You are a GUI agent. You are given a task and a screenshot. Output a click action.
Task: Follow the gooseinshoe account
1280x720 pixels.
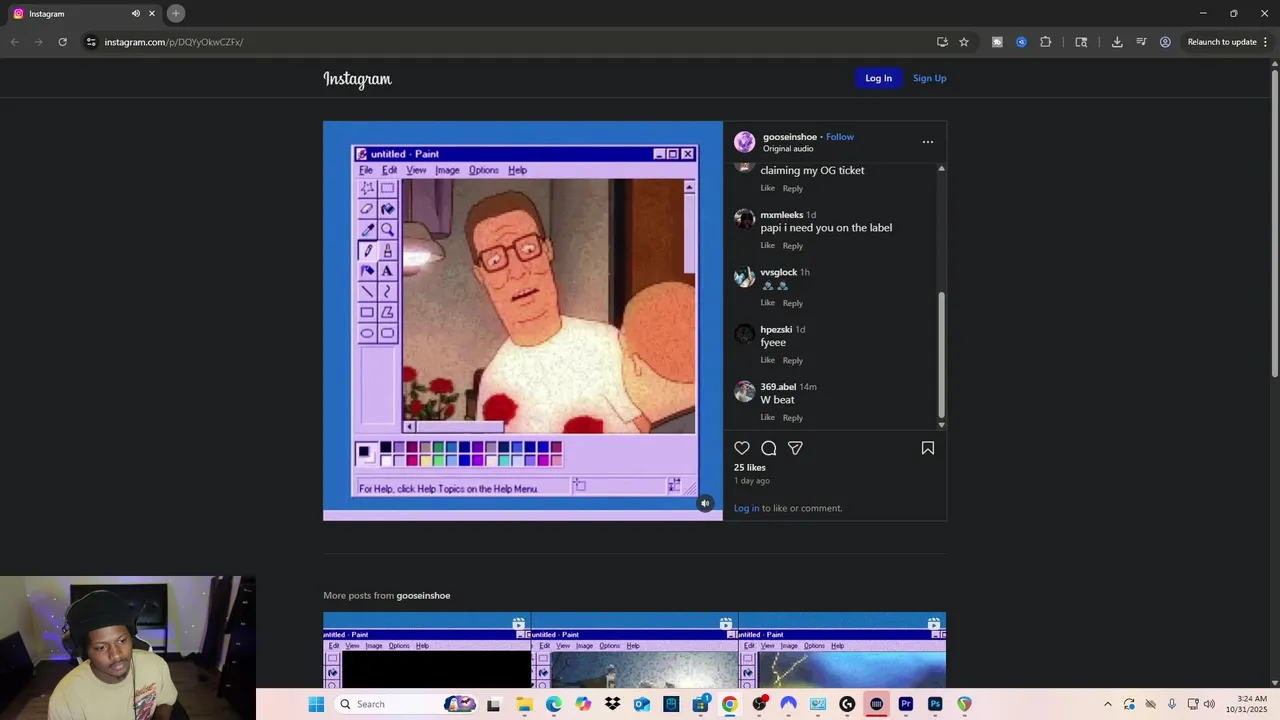tap(840, 137)
